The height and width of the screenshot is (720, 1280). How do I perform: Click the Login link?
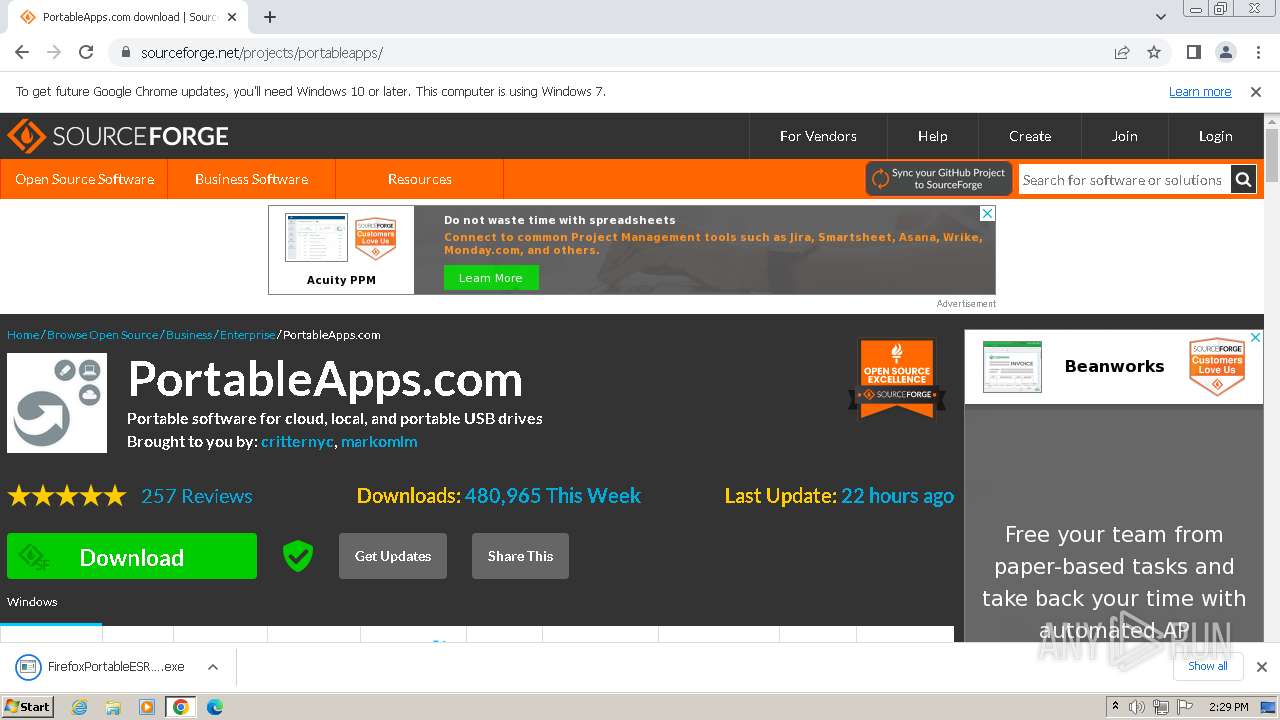[1216, 136]
